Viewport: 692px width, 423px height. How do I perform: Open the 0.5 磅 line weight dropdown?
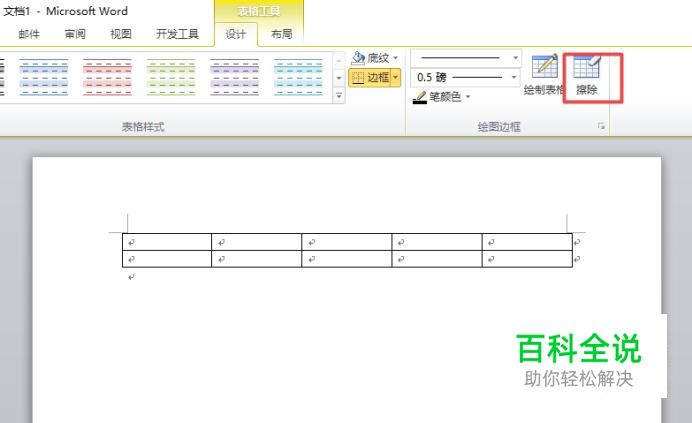(x=514, y=77)
